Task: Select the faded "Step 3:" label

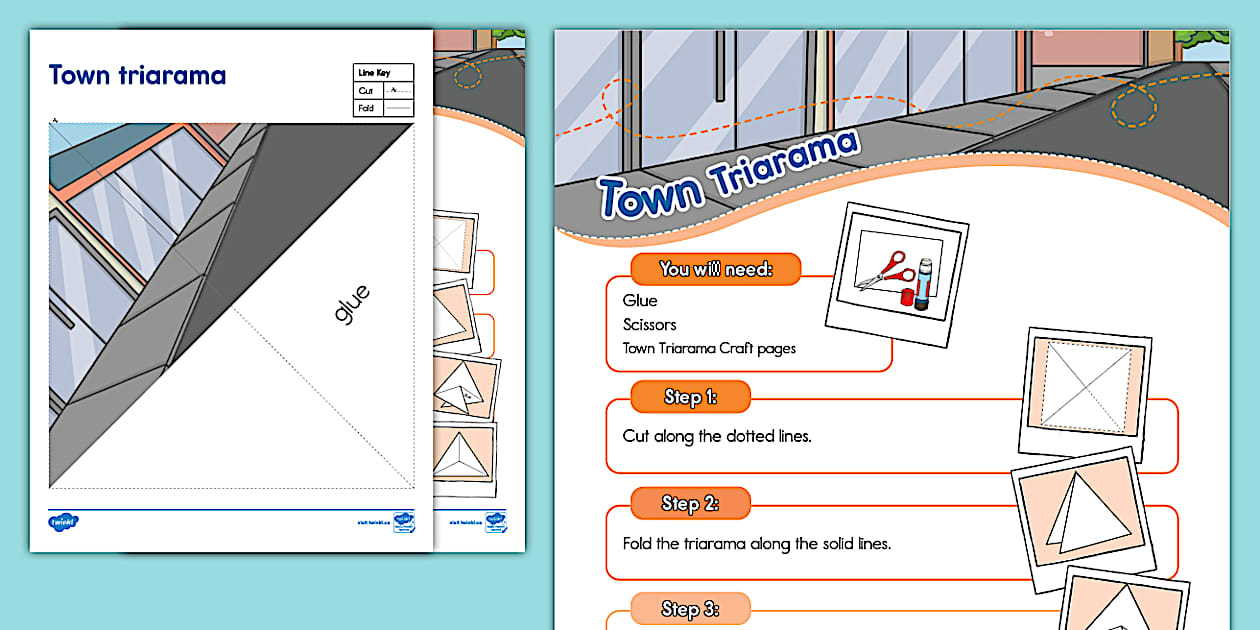Action: [690, 608]
